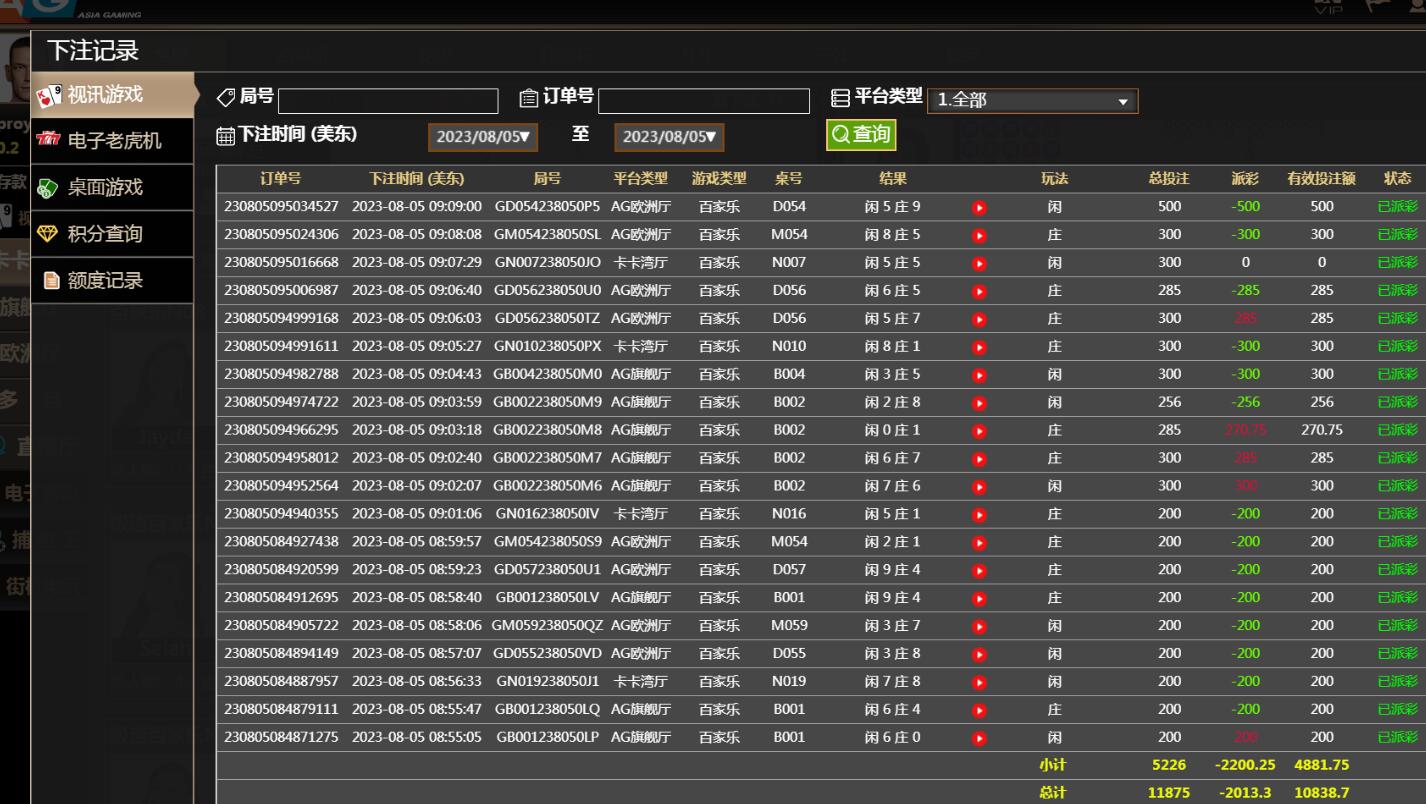Play video replay for order 230805095034527
Screen dimensions: 1426x804
(x=980, y=208)
